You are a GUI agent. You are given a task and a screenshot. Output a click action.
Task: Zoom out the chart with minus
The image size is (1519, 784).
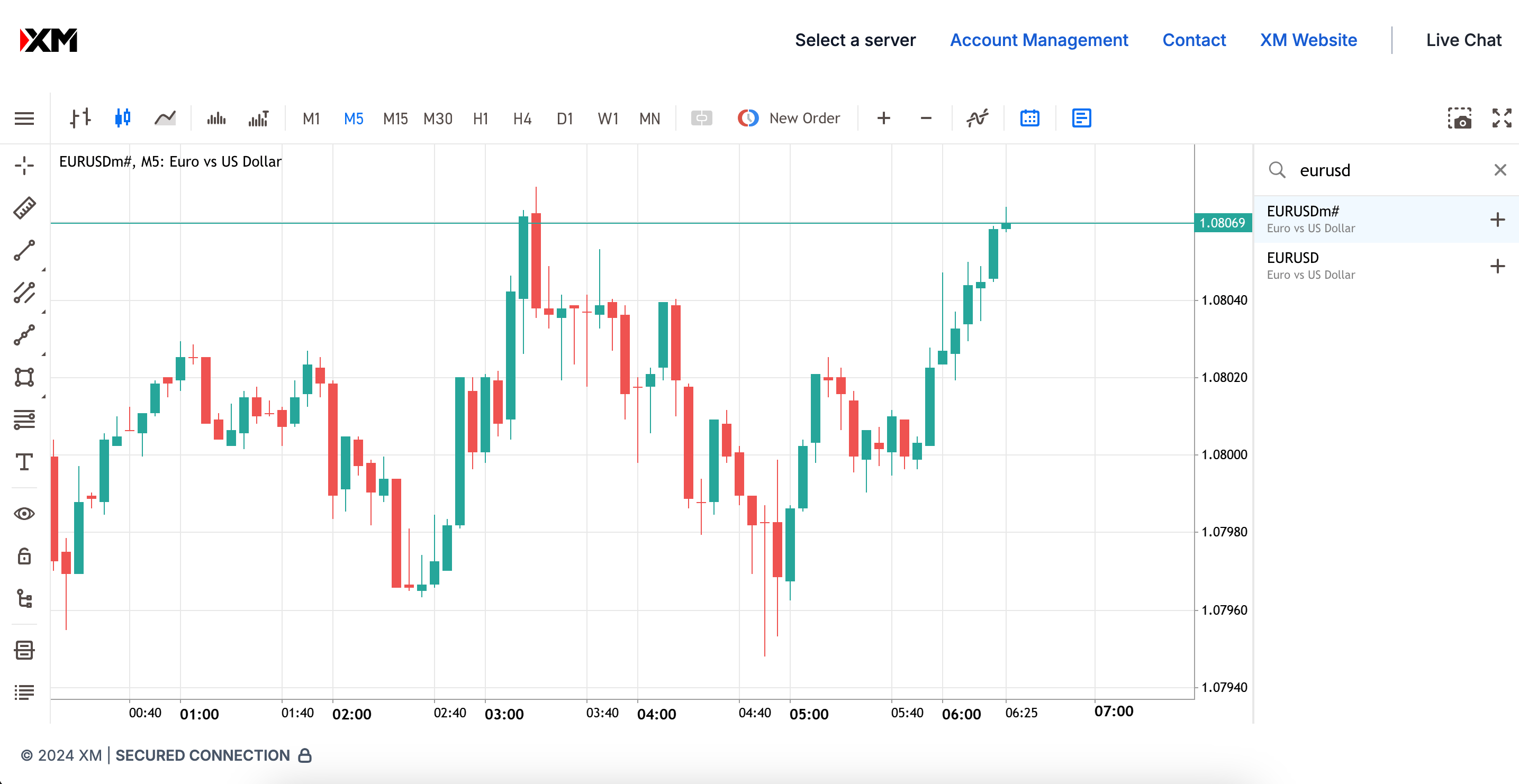[x=926, y=118]
